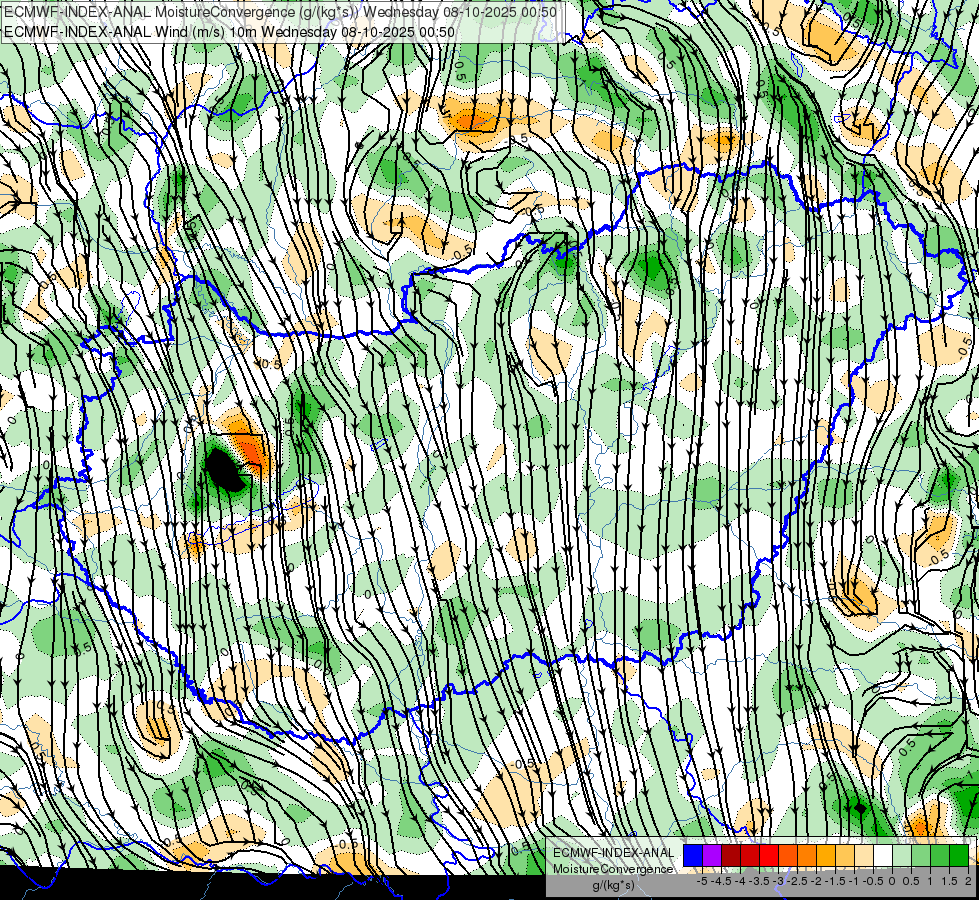This screenshot has width=979, height=900.
Task: Click the legend tick label 2
Action: 968,881
